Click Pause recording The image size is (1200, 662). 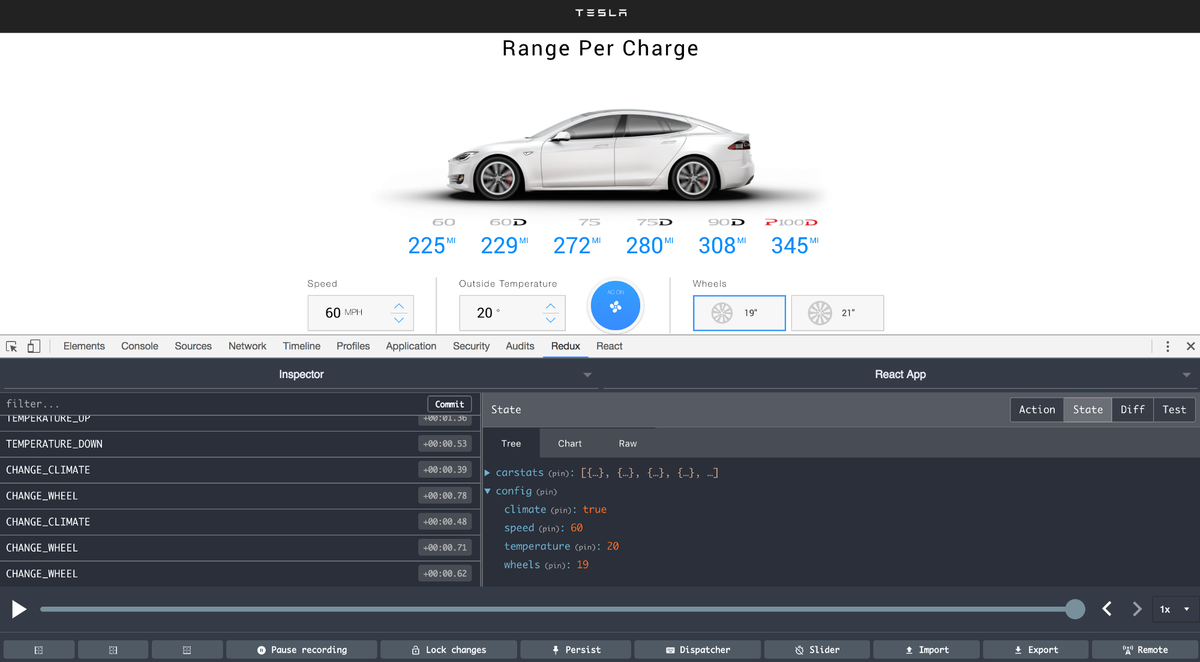click(302, 650)
